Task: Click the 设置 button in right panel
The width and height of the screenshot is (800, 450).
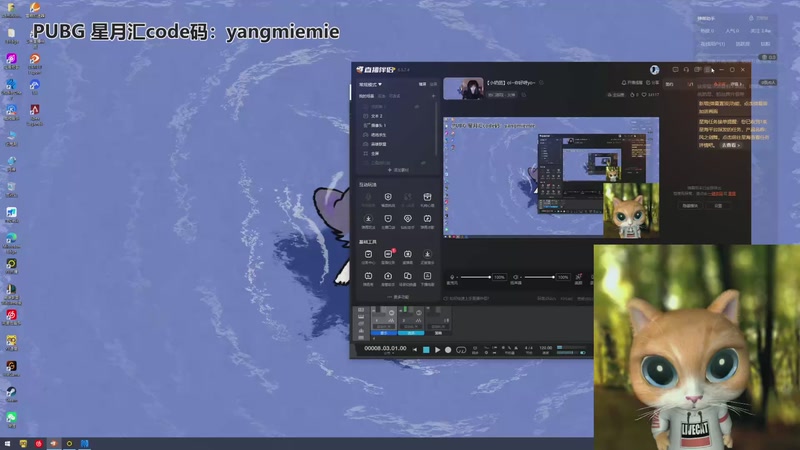Action: [718, 206]
